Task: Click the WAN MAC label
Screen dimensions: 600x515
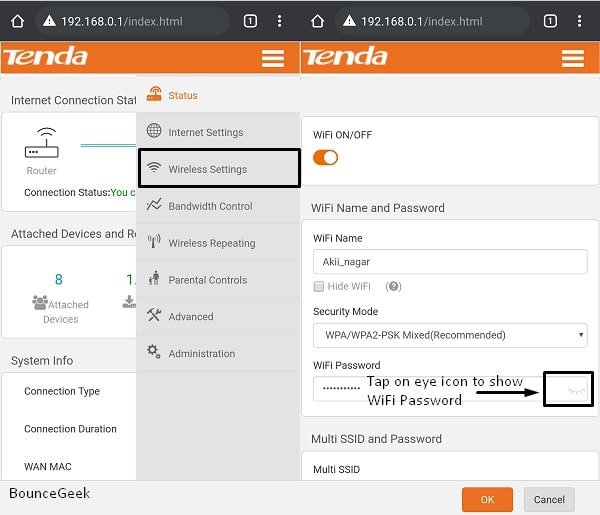Action: (x=47, y=466)
